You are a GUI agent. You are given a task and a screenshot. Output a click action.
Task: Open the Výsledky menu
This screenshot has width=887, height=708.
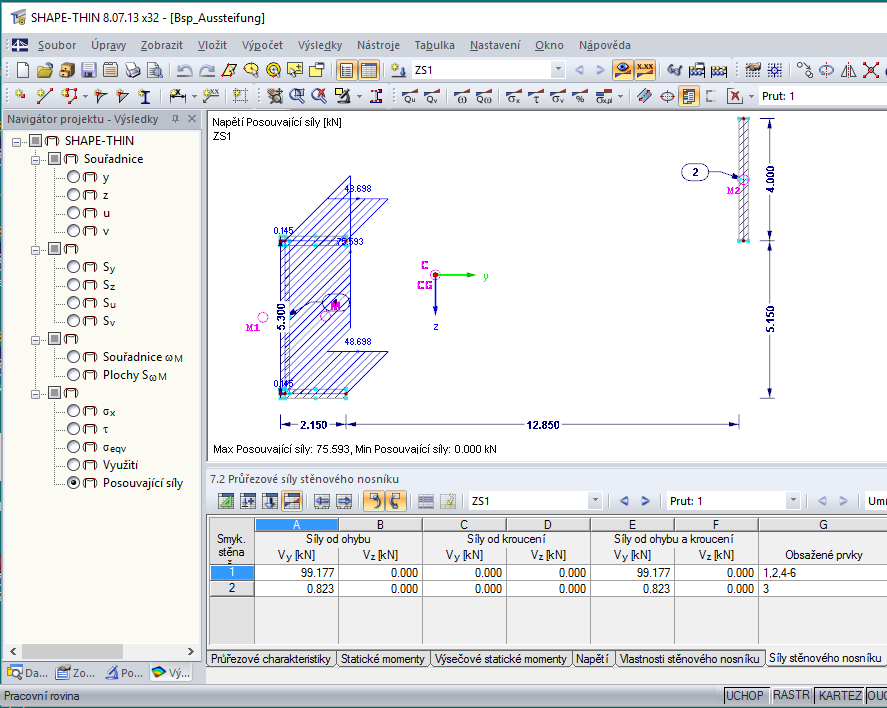click(x=320, y=45)
